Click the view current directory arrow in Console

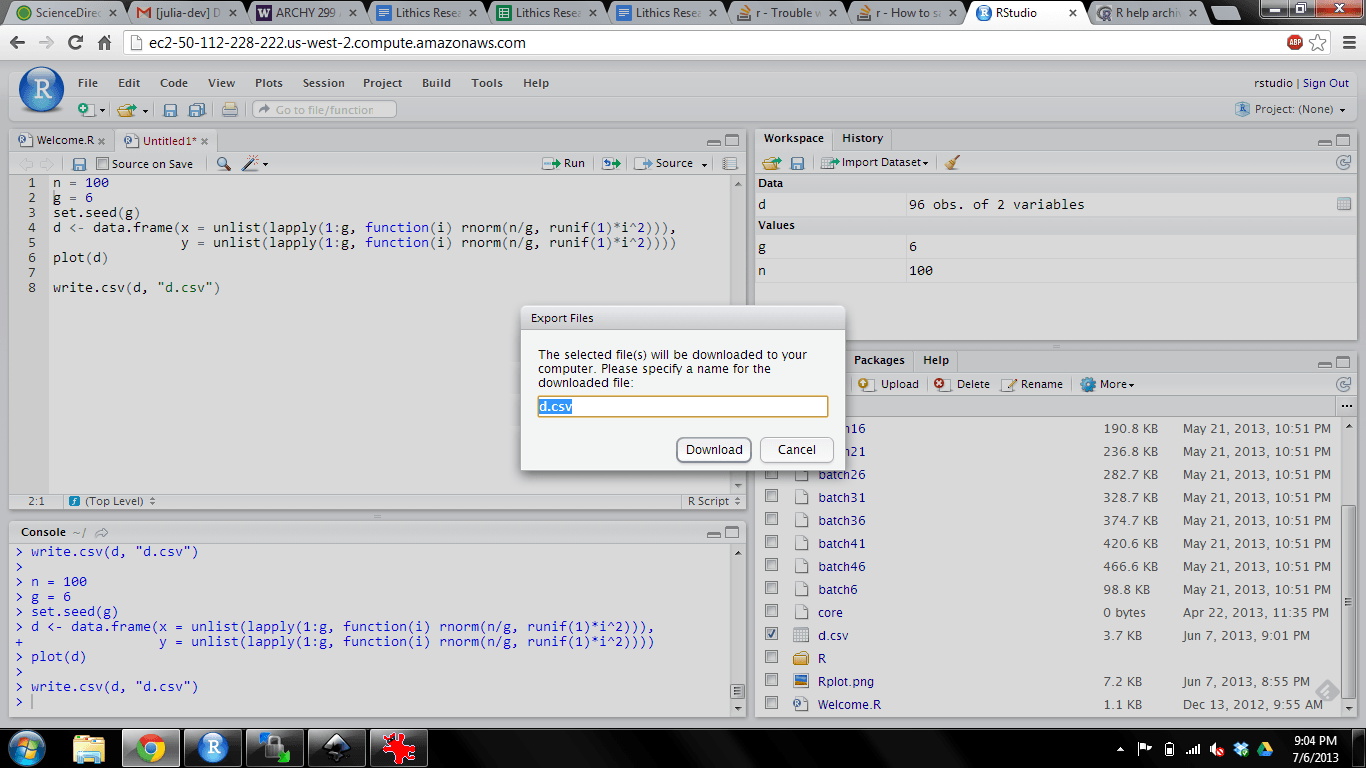(x=102, y=532)
